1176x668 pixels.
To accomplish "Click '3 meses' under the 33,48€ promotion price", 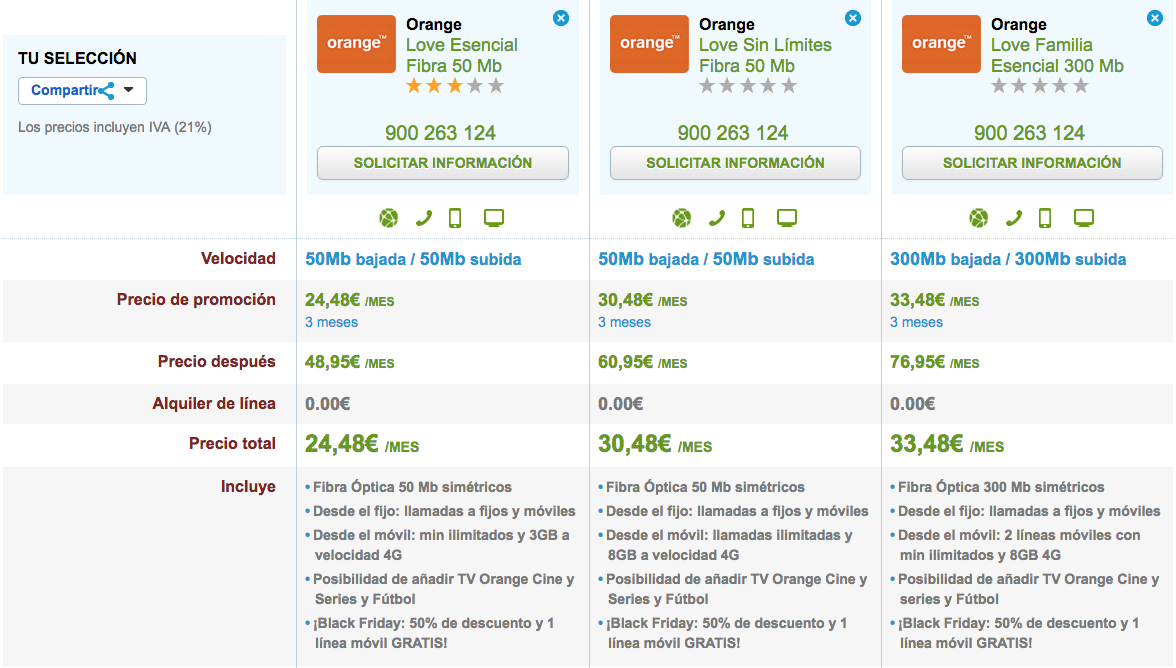I will click(916, 322).
